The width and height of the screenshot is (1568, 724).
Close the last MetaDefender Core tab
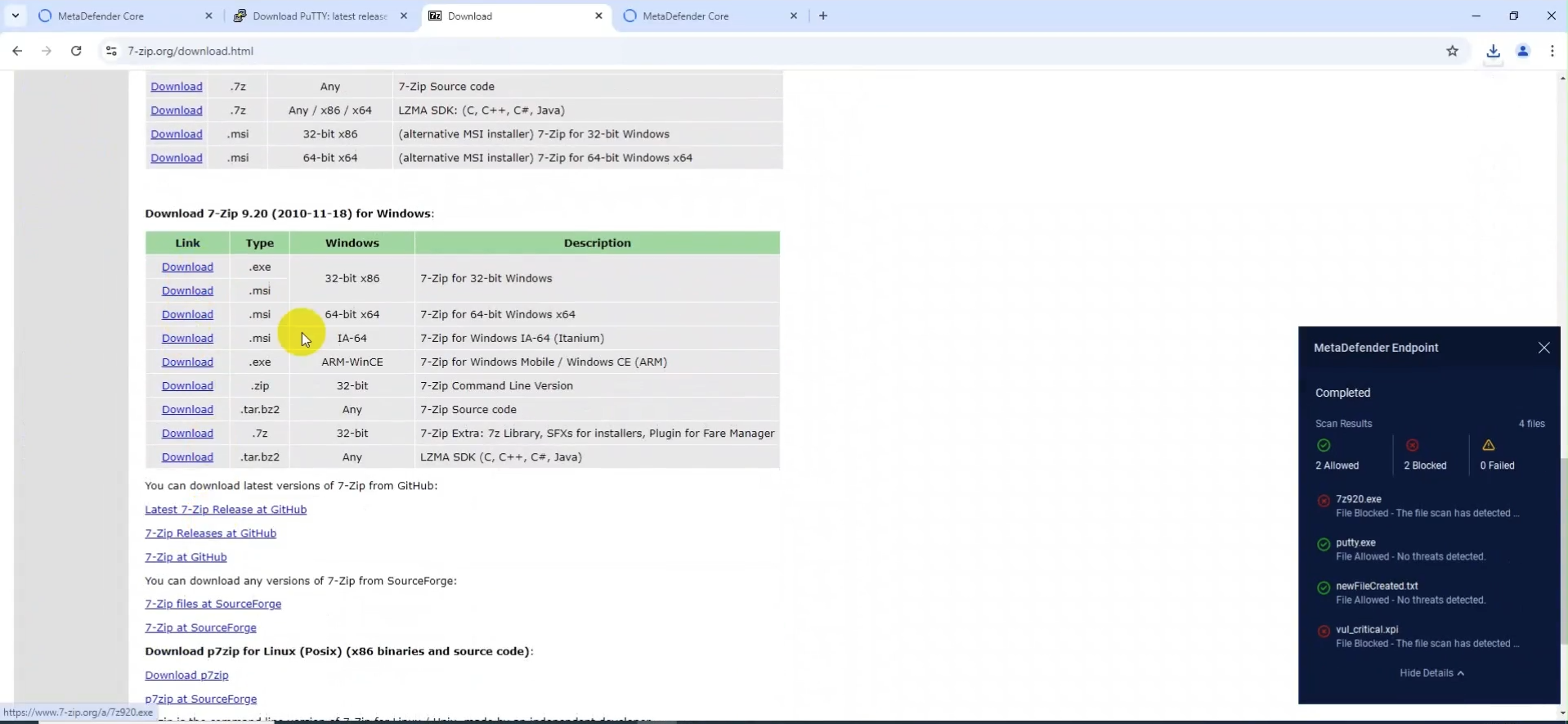click(x=793, y=16)
